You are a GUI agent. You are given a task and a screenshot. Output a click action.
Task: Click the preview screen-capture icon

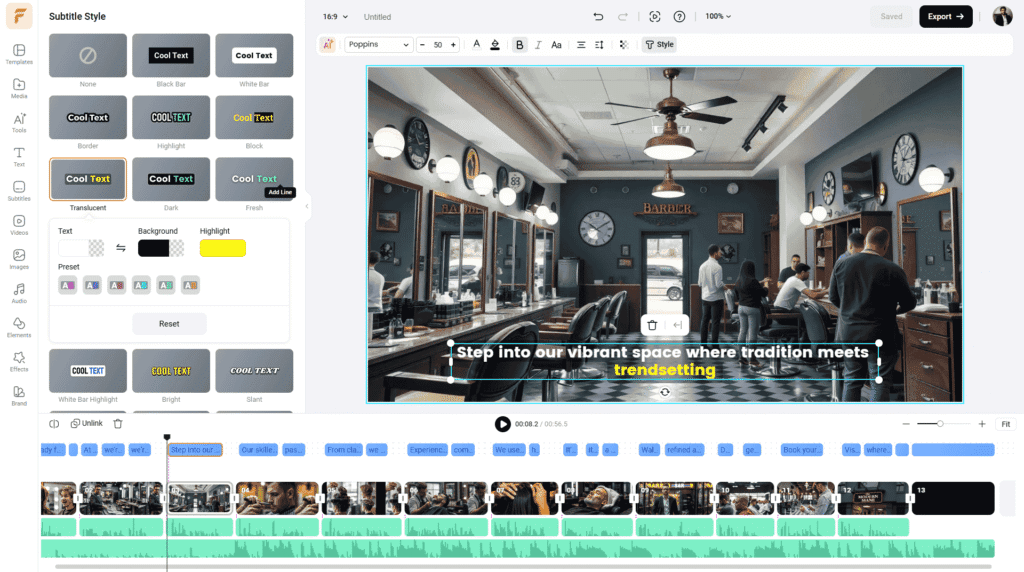654,16
